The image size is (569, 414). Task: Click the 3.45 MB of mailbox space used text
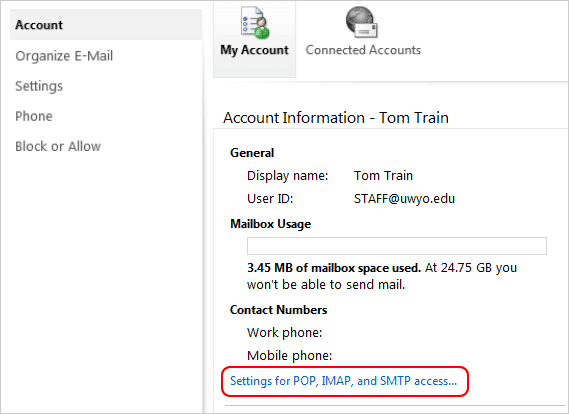334,268
